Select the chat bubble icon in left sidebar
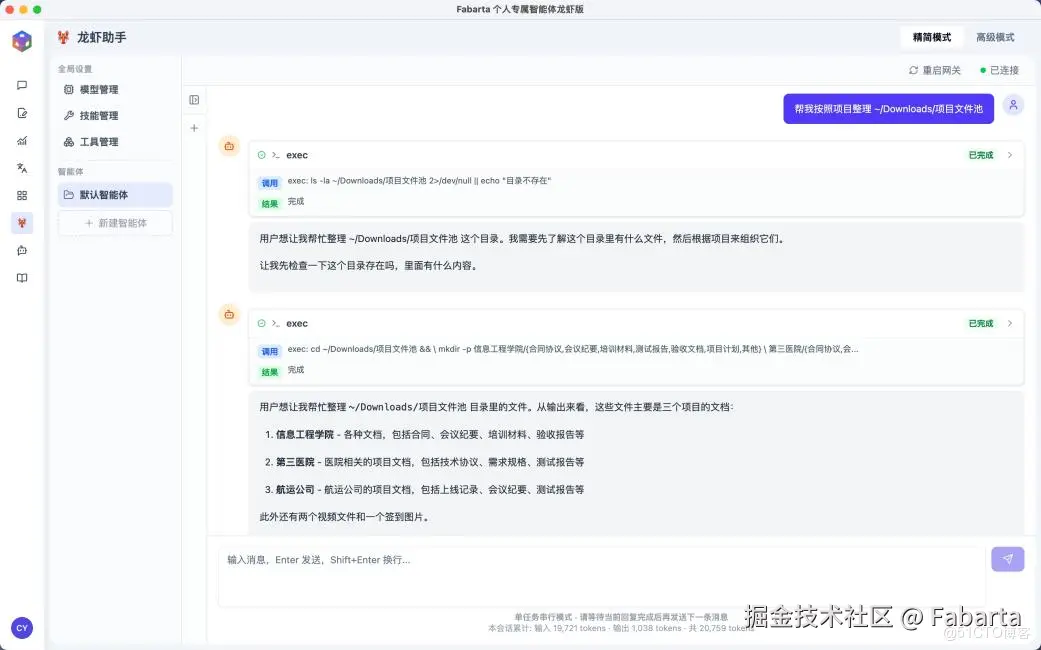 tap(22, 86)
